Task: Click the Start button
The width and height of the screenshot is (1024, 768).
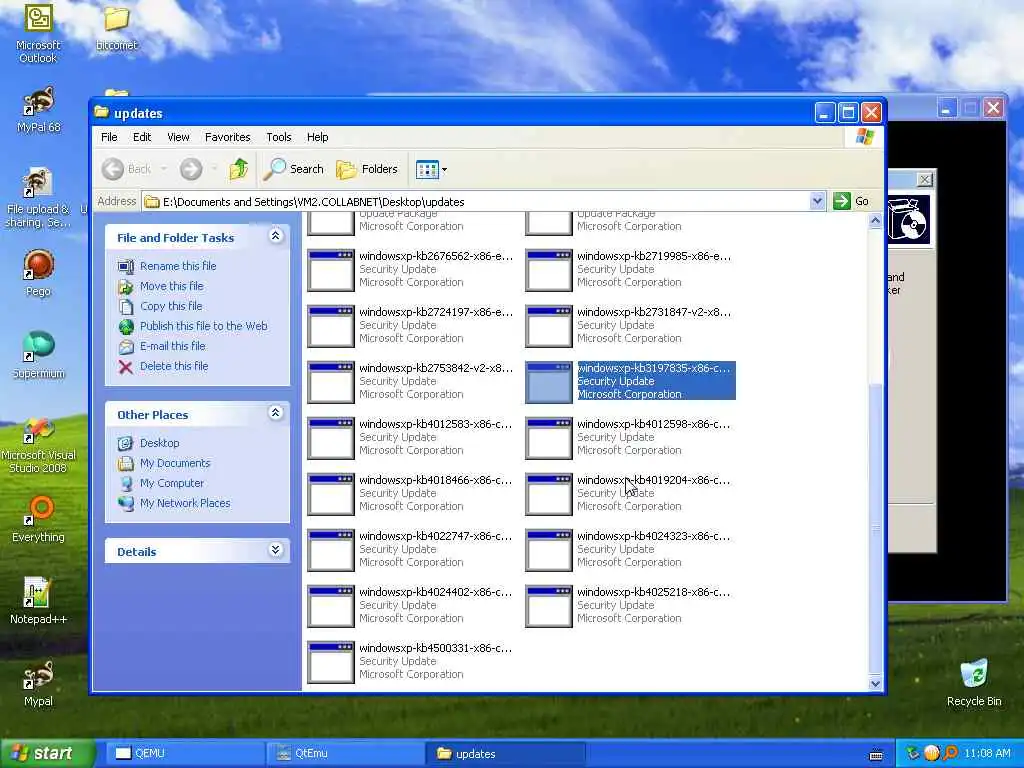Action: pyautogui.click(x=47, y=754)
